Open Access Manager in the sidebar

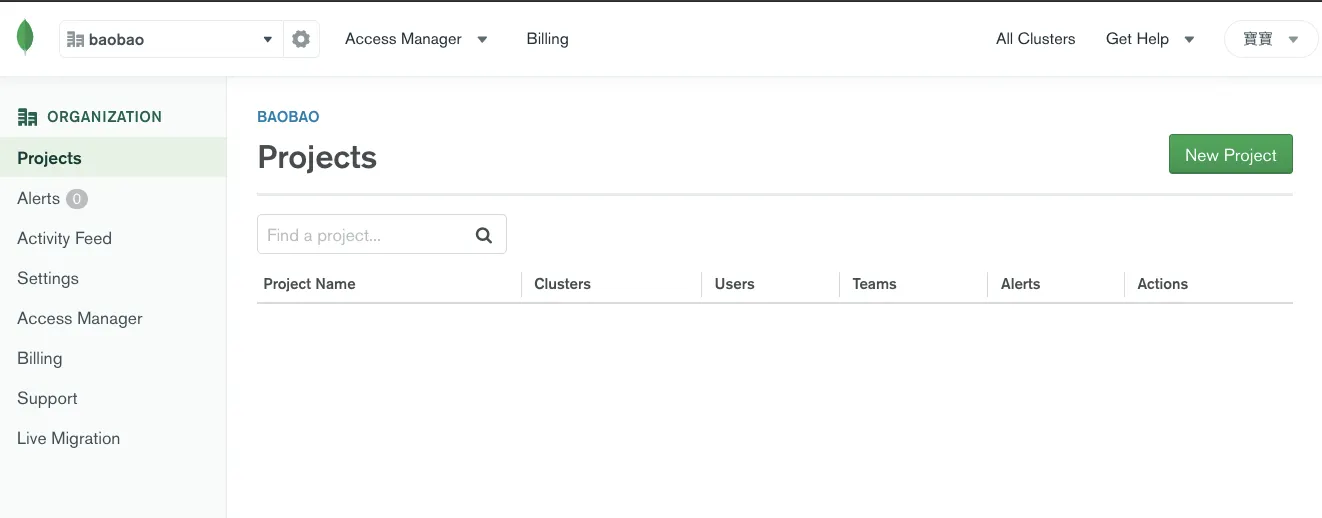[x=80, y=318]
